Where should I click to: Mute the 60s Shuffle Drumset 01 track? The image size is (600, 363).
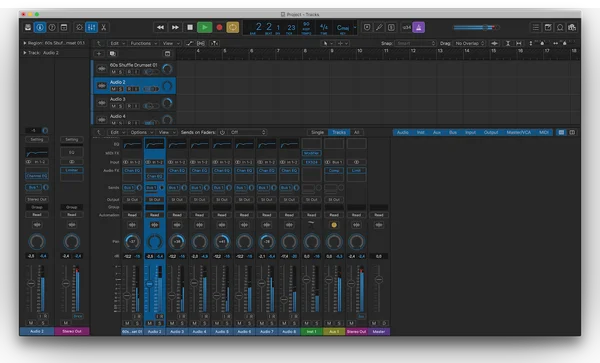113,72
